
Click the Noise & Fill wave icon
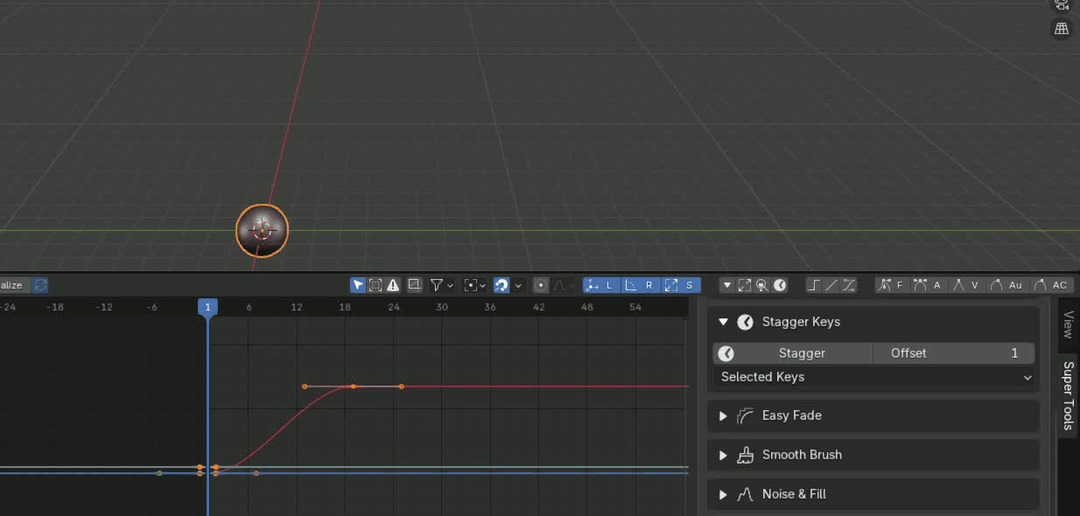coord(745,494)
